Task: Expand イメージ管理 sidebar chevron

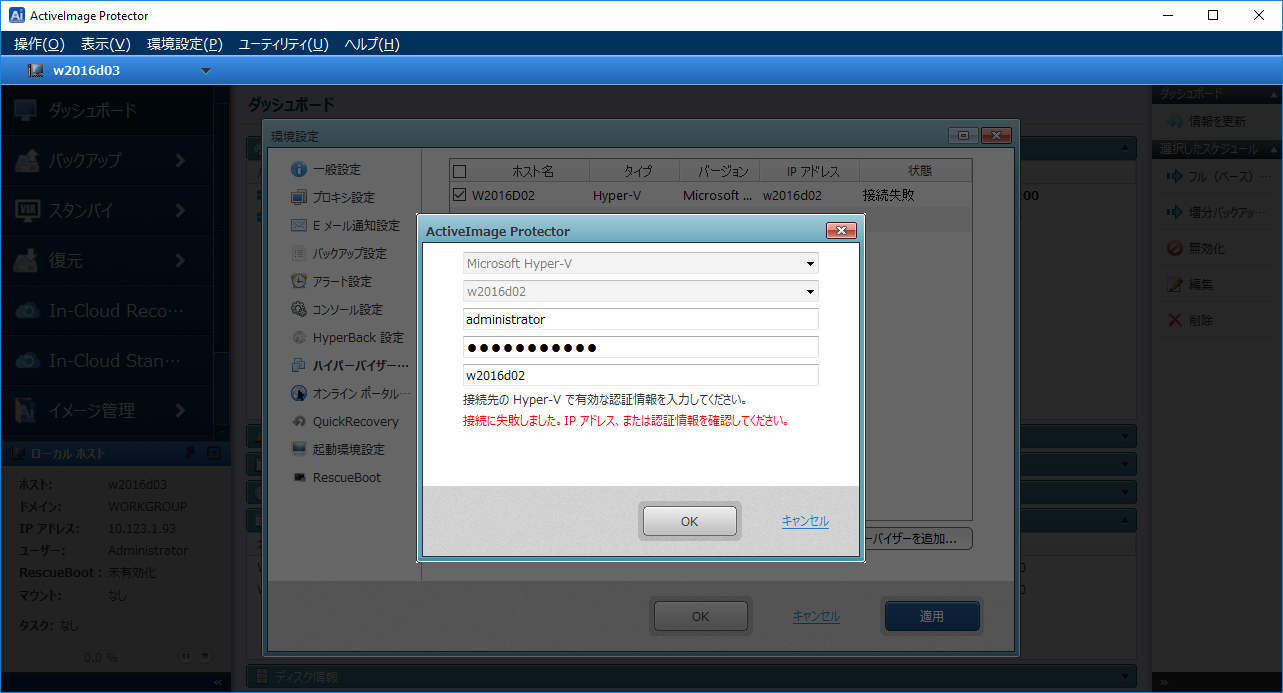Action: click(x=180, y=410)
